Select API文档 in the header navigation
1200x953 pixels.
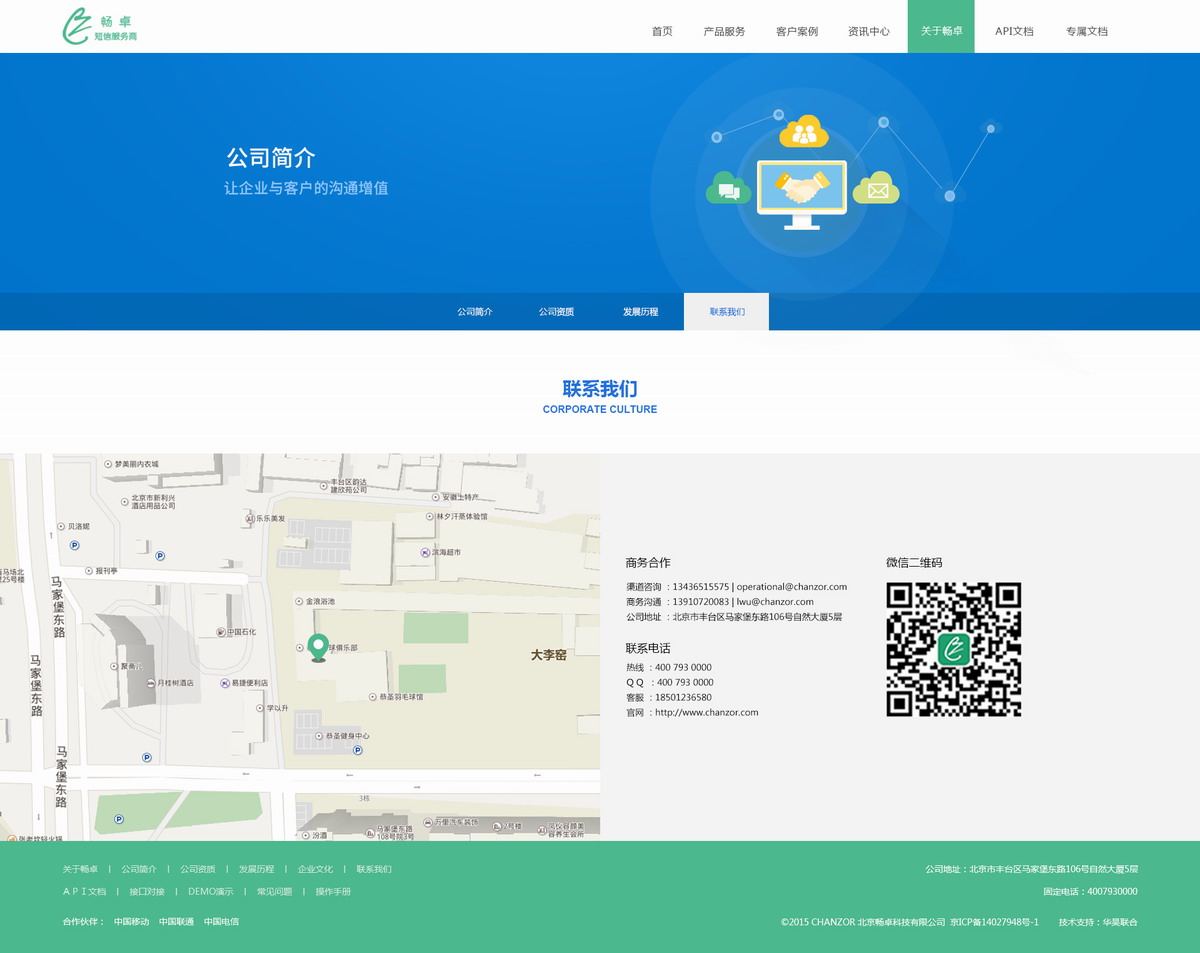(x=1014, y=31)
